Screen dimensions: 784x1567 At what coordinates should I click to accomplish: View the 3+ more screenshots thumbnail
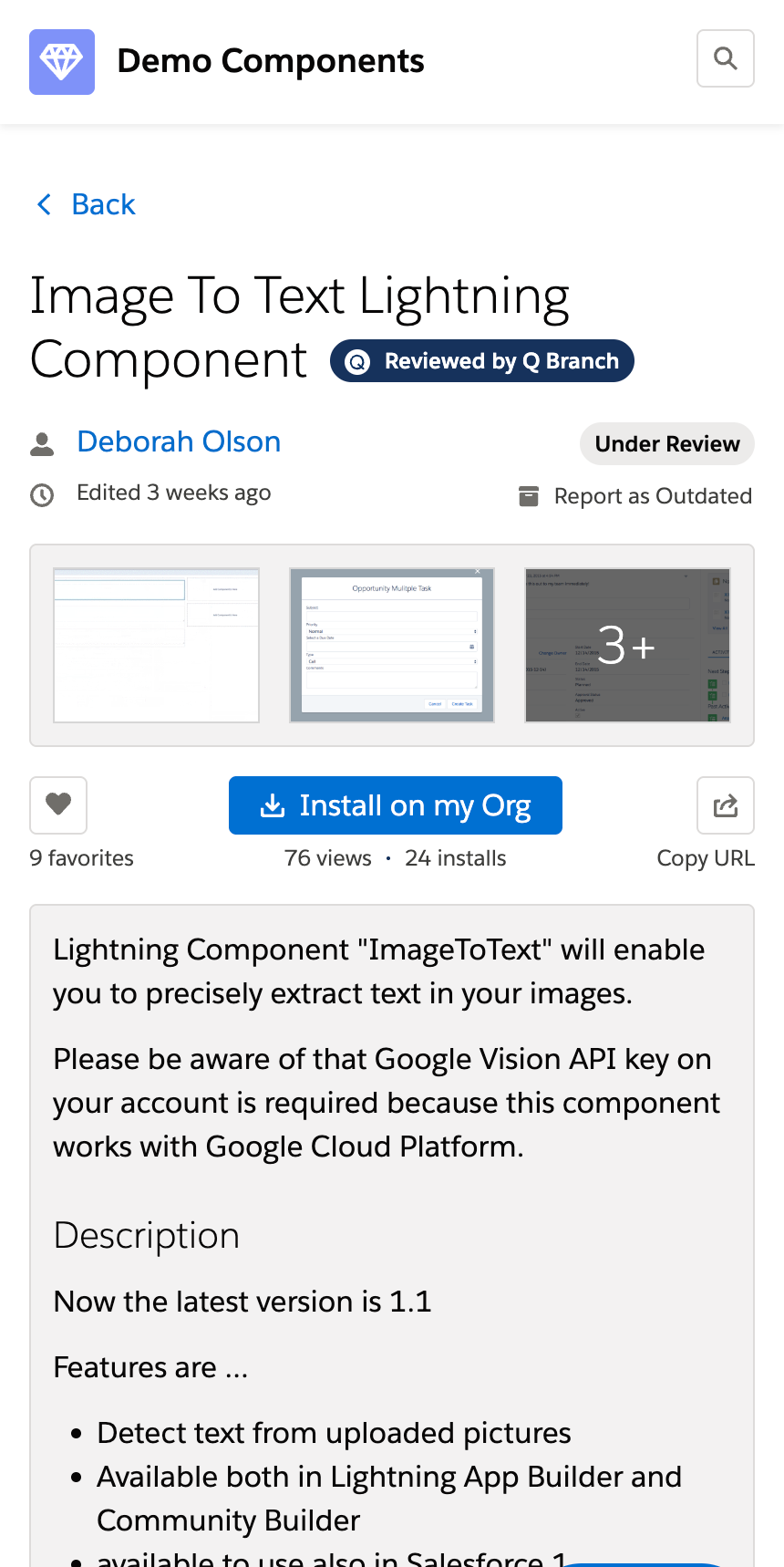(x=627, y=646)
